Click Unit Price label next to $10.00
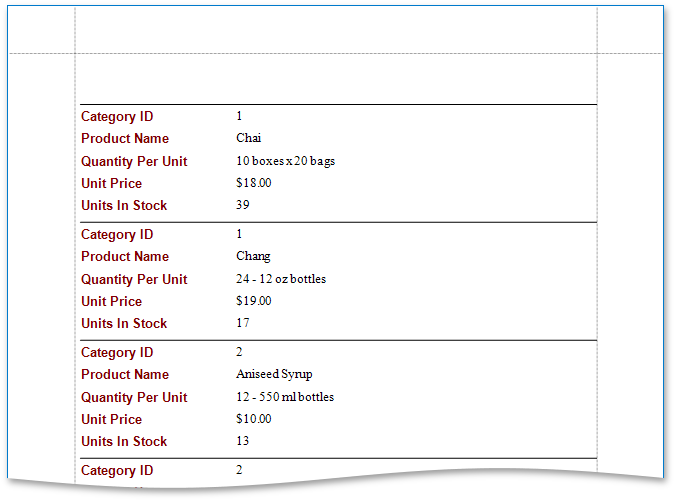This screenshot has height=503, width=677. coord(111,419)
